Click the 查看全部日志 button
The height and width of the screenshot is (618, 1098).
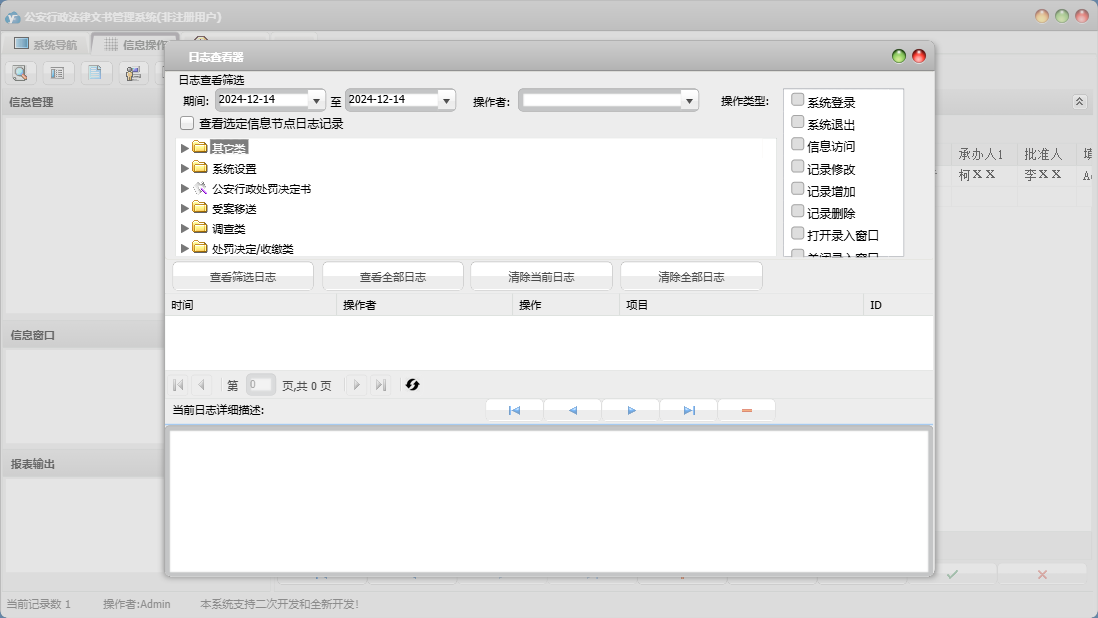393,276
